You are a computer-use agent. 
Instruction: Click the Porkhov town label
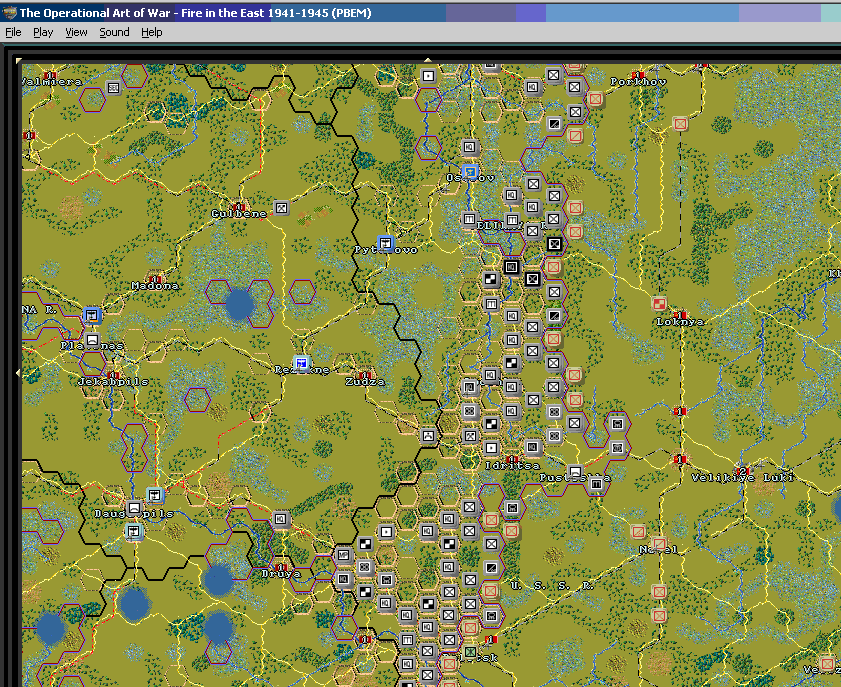pyautogui.click(x=638, y=82)
